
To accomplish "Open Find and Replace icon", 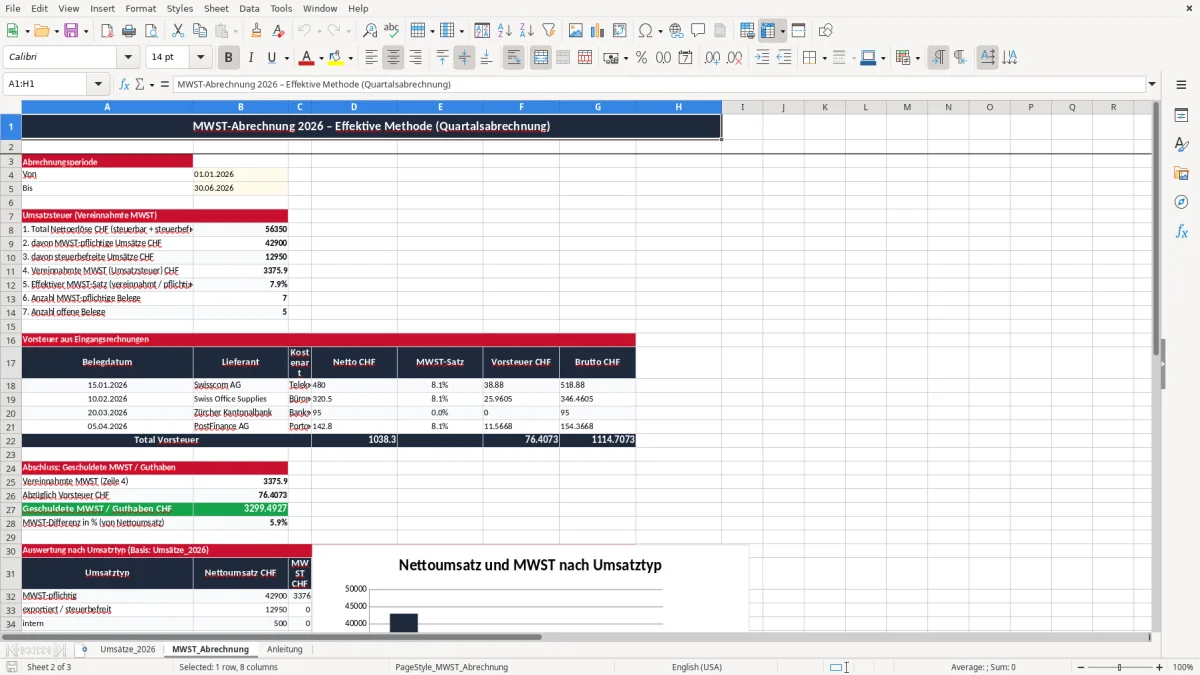I will [x=369, y=31].
